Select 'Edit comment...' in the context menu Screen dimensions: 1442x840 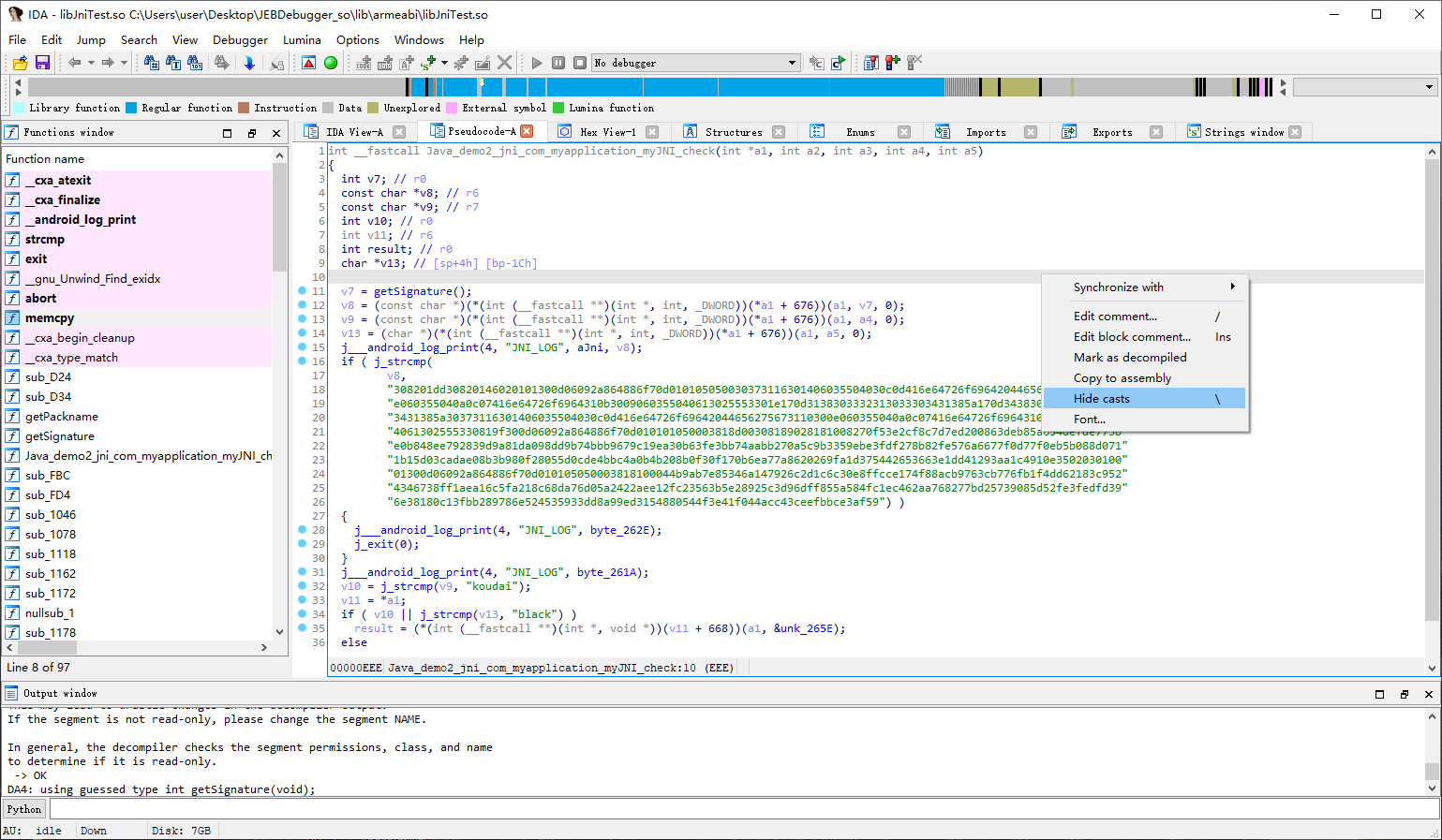[x=1144, y=316]
